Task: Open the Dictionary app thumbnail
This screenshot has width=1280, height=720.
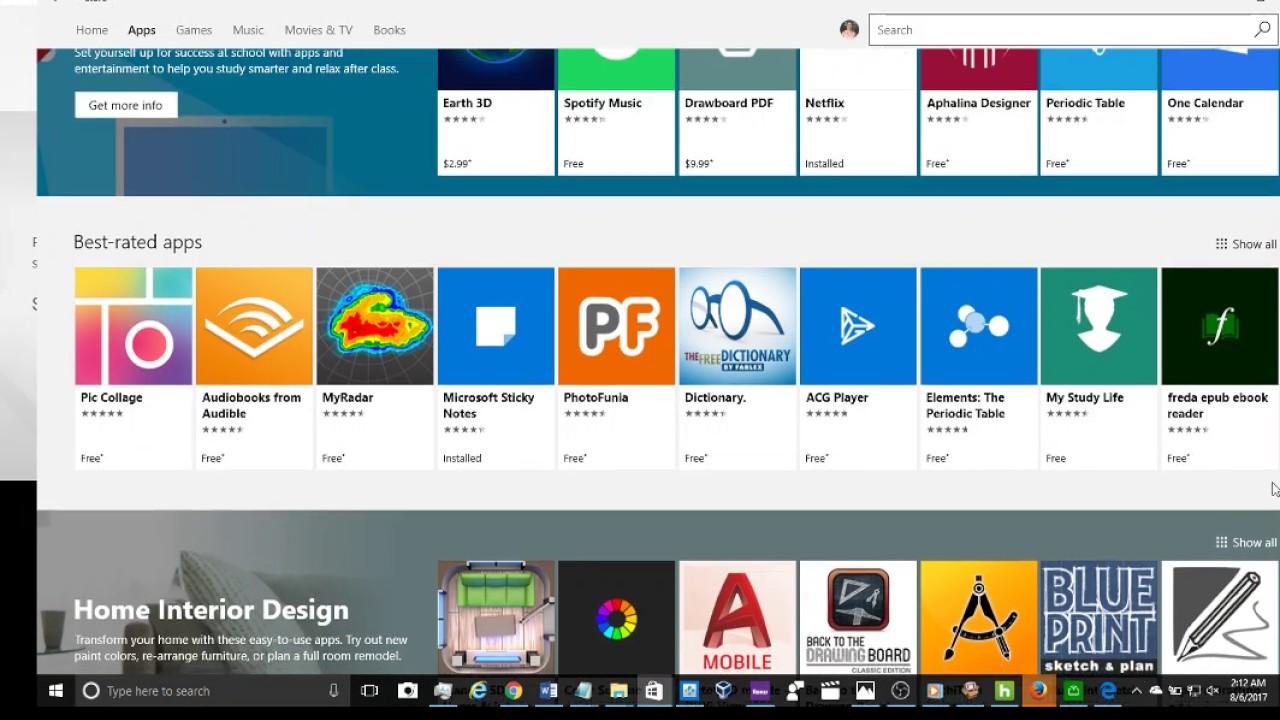Action: 737,326
